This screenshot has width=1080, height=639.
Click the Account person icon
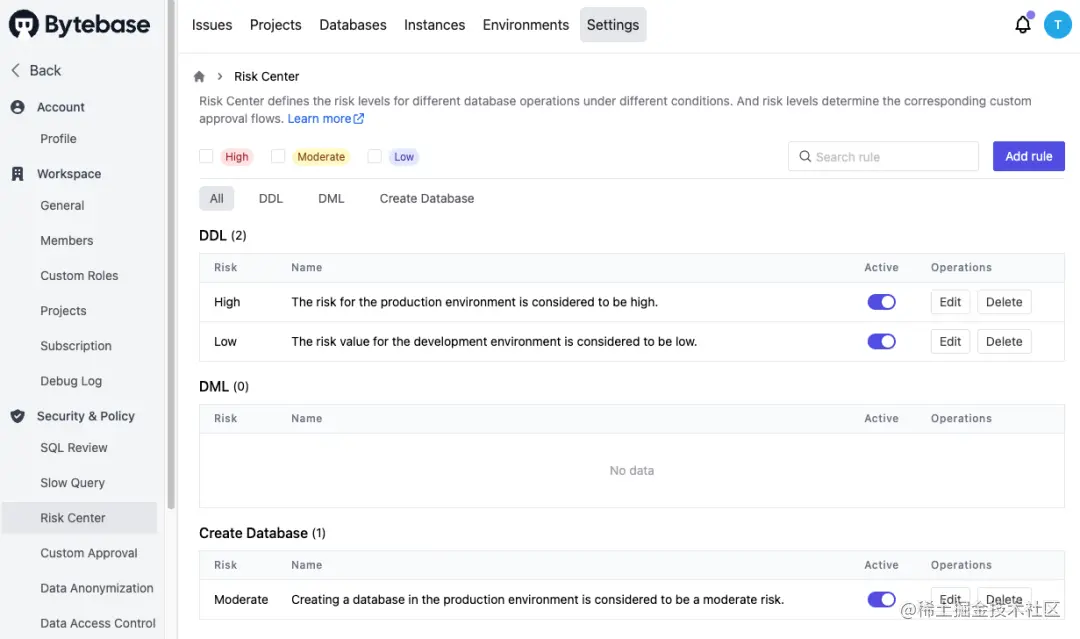click(x=17, y=107)
